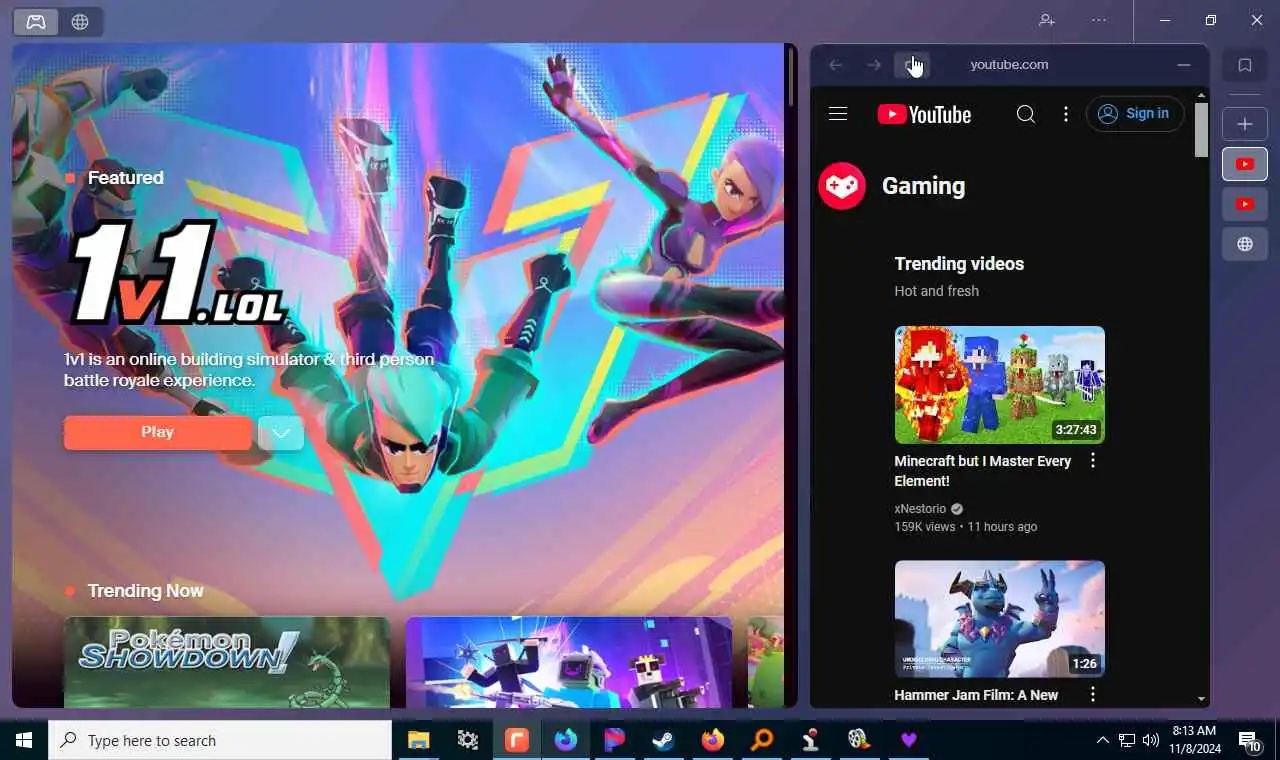Open YouTube settings vertical dots beside Sign in
Screen dimensions: 1280x760
tap(1066, 114)
